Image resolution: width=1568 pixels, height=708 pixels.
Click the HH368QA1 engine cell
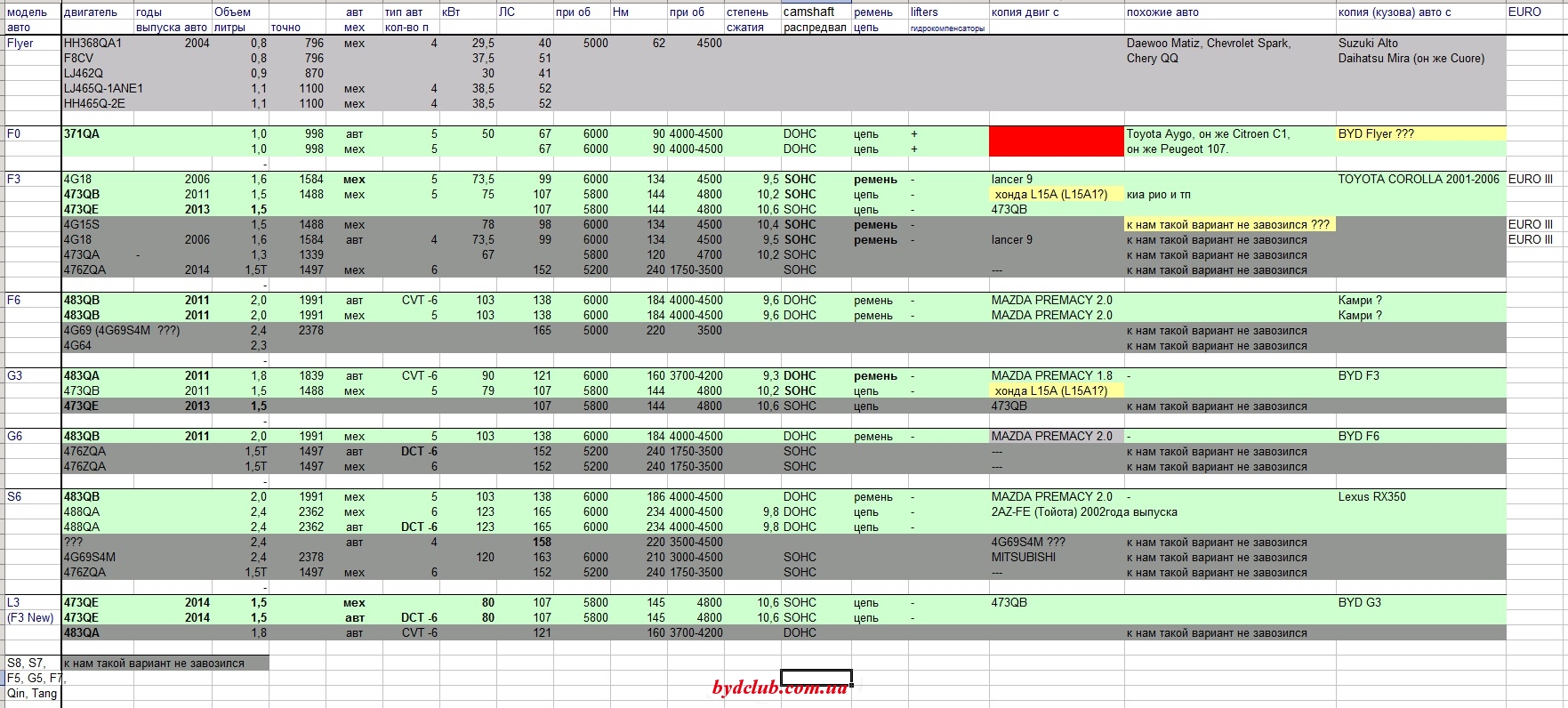tap(93, 44)
